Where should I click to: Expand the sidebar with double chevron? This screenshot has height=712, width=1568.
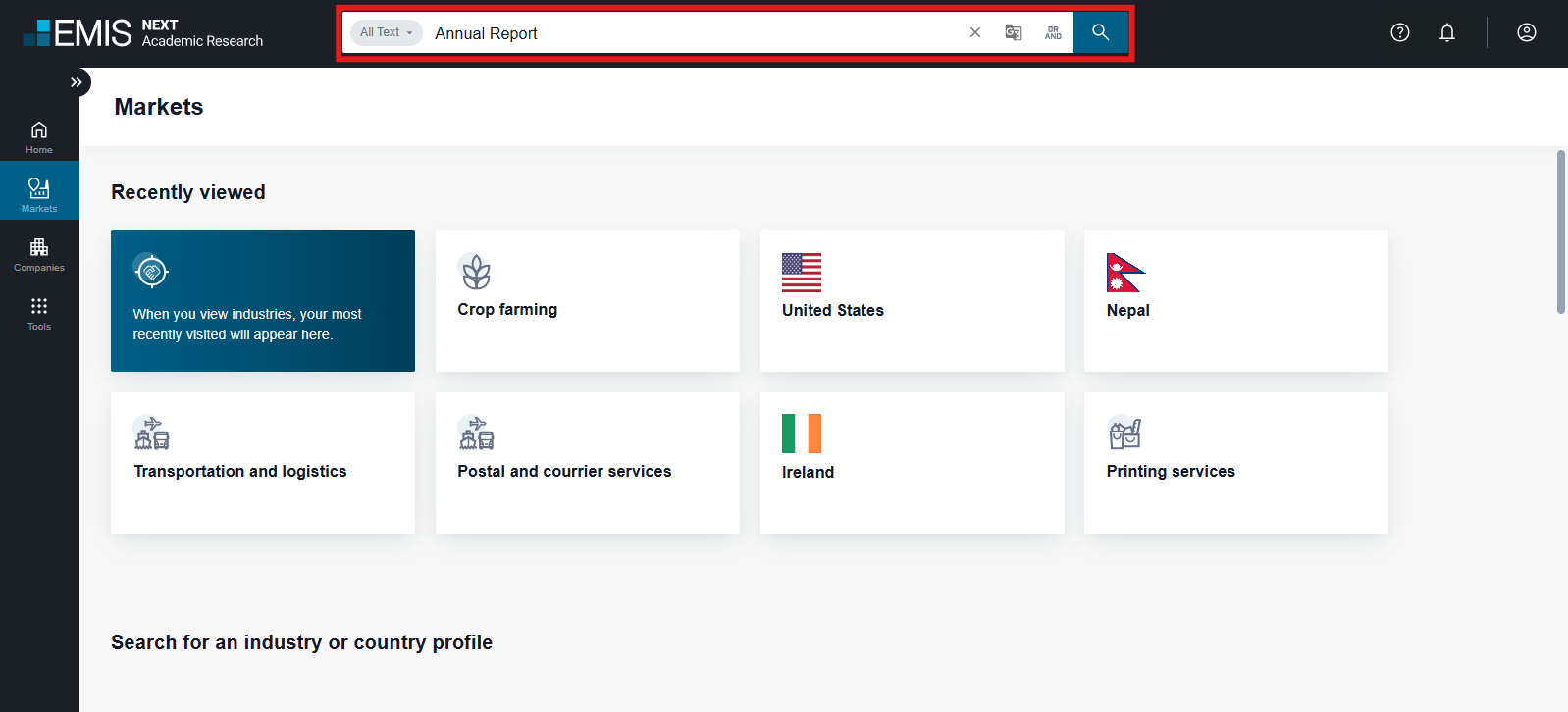pos(76,82)
